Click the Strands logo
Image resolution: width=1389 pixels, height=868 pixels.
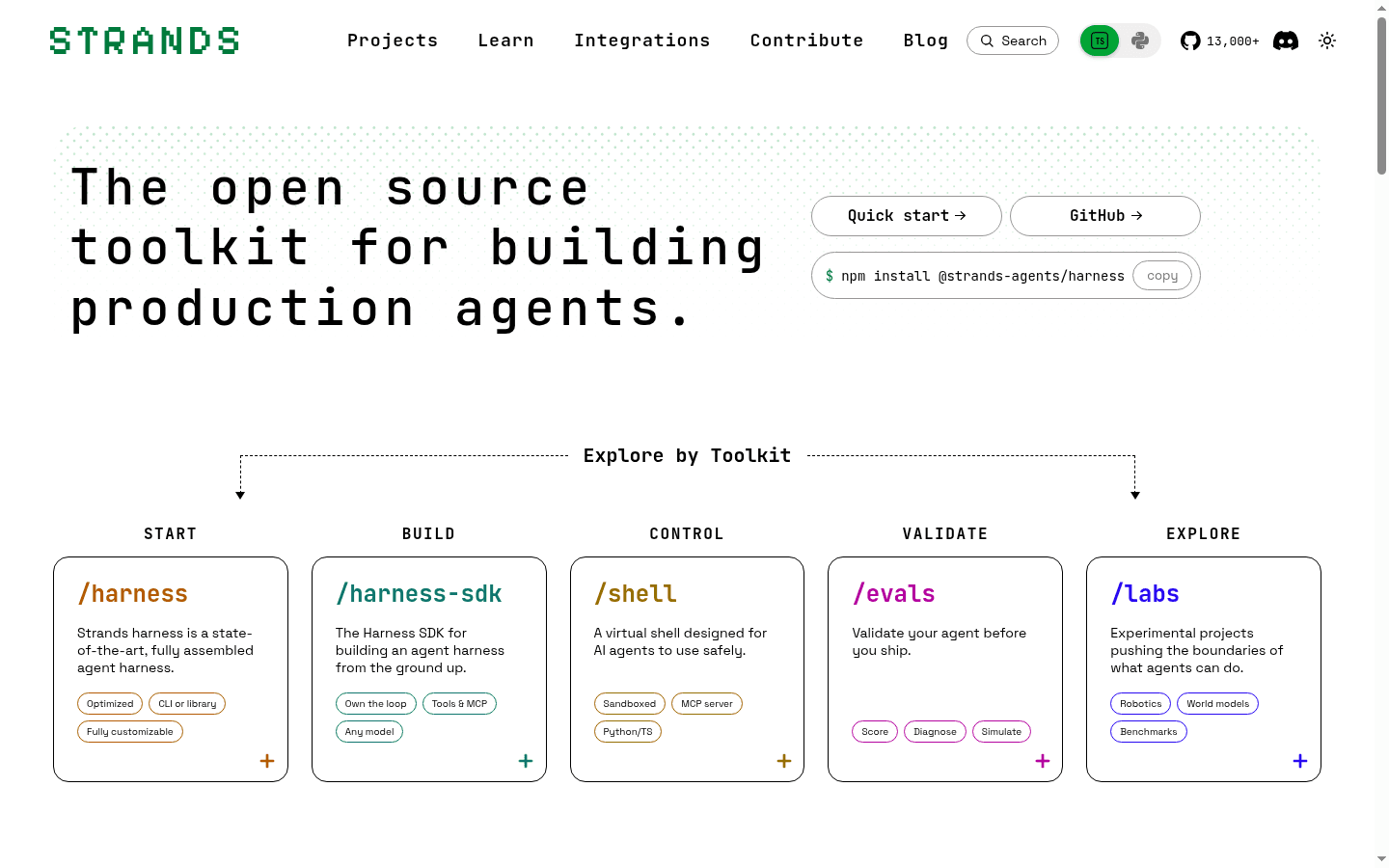[x=145, y=41]
